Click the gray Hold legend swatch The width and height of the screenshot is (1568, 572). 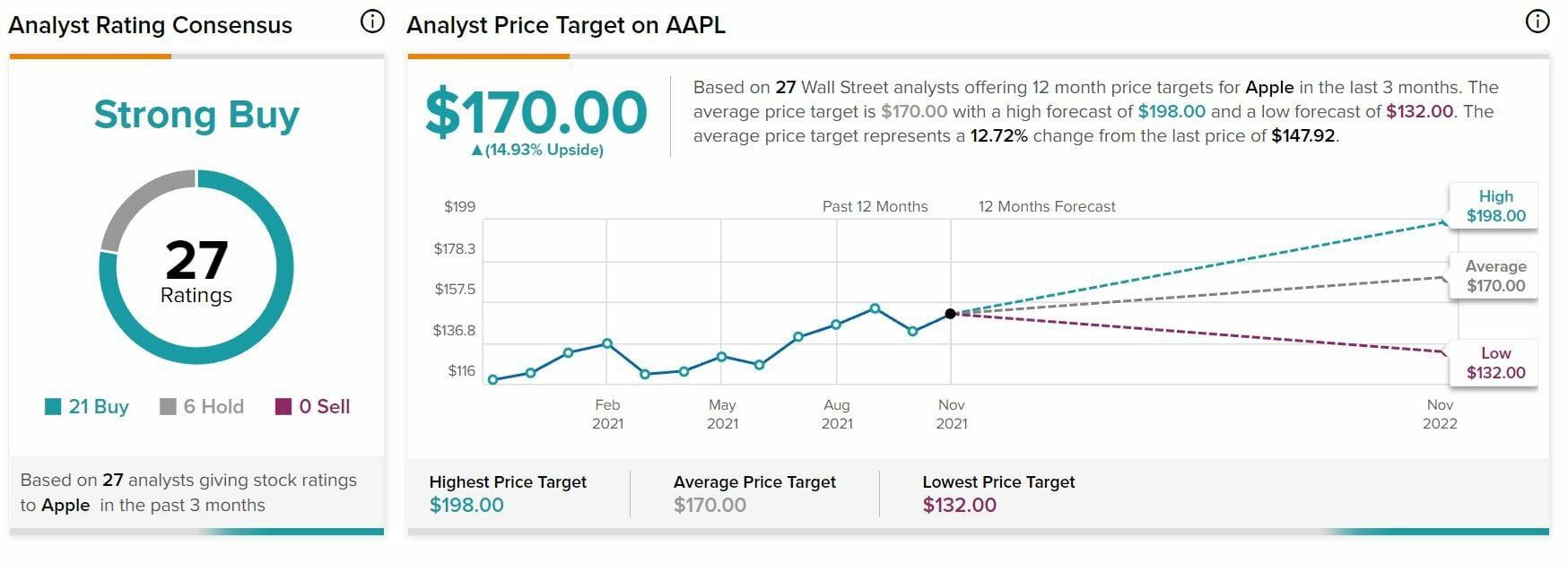pyautogui.click(x=168, y=407)
